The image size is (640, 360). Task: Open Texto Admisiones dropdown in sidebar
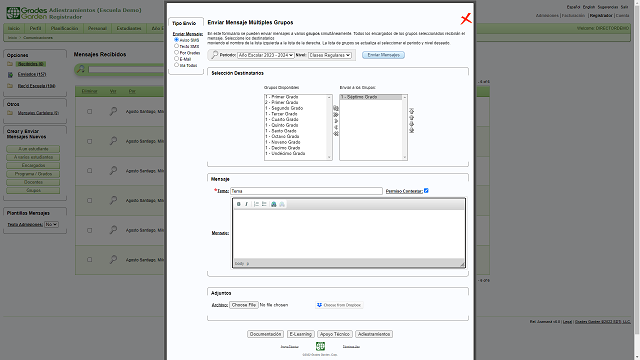(51, 224)
